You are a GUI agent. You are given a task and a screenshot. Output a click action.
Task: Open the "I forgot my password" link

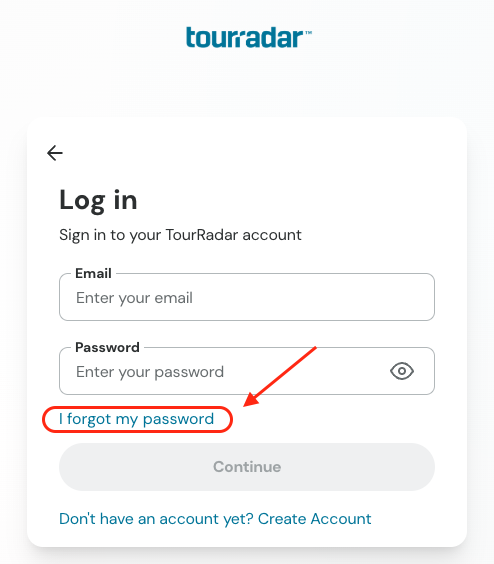[x=136, y=419]
